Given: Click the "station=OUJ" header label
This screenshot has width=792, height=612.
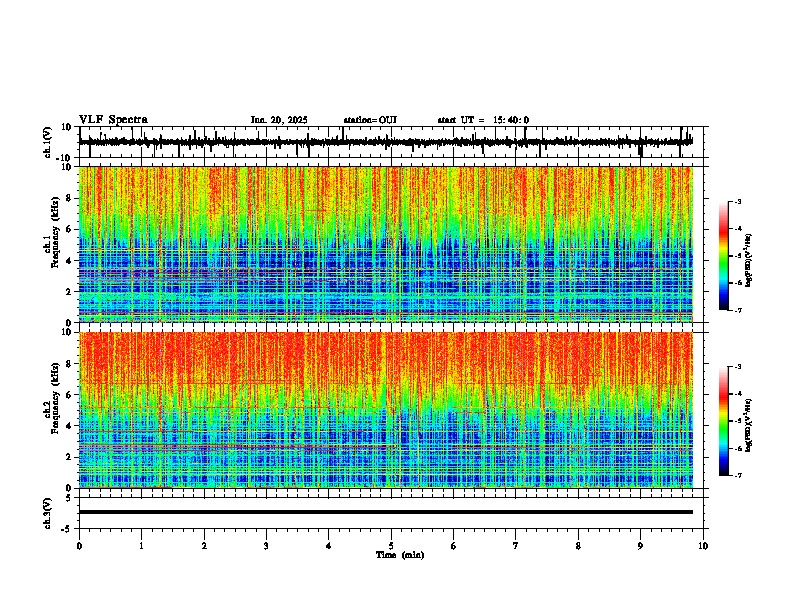Looking at the screenshot, I should pos(370,120).
